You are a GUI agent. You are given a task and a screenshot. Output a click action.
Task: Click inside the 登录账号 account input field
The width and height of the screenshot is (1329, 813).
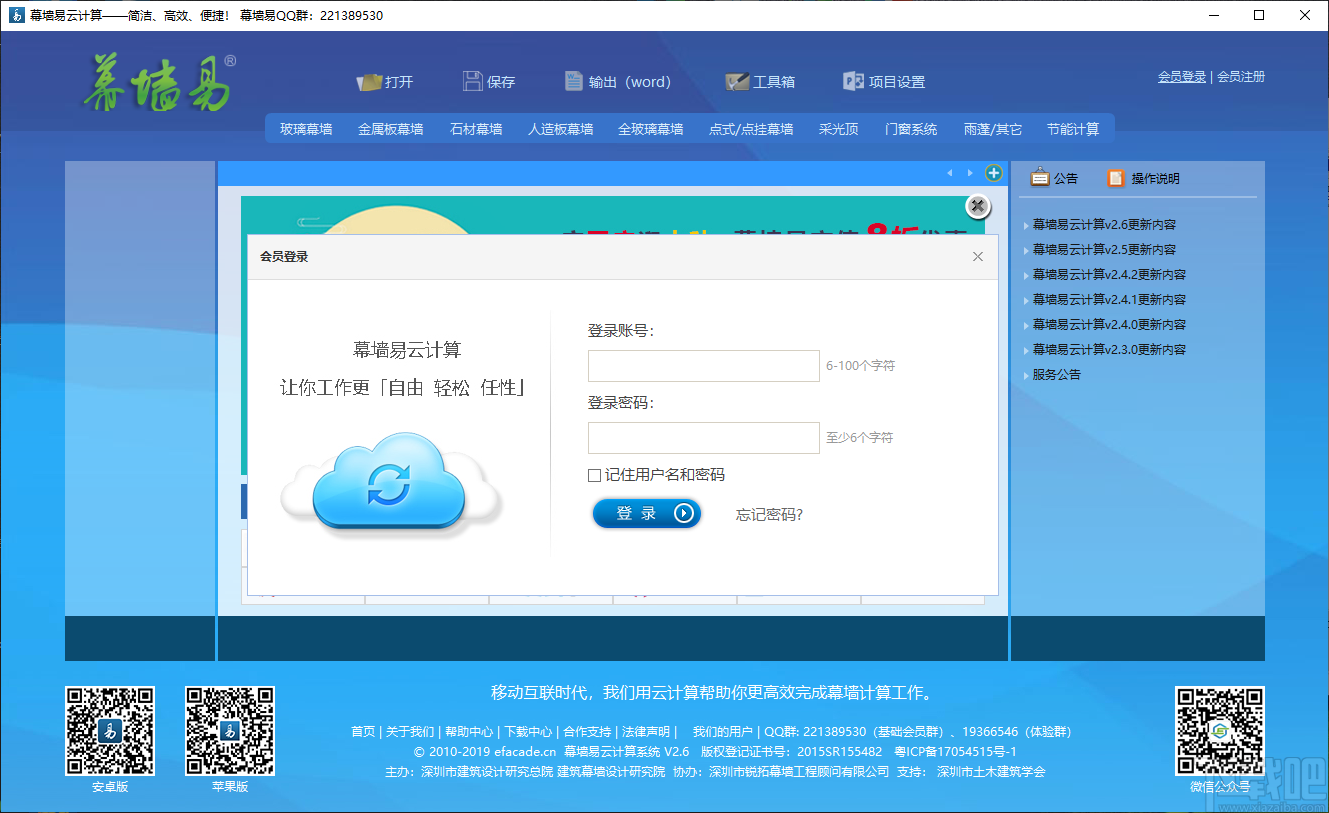pos(703,366)
